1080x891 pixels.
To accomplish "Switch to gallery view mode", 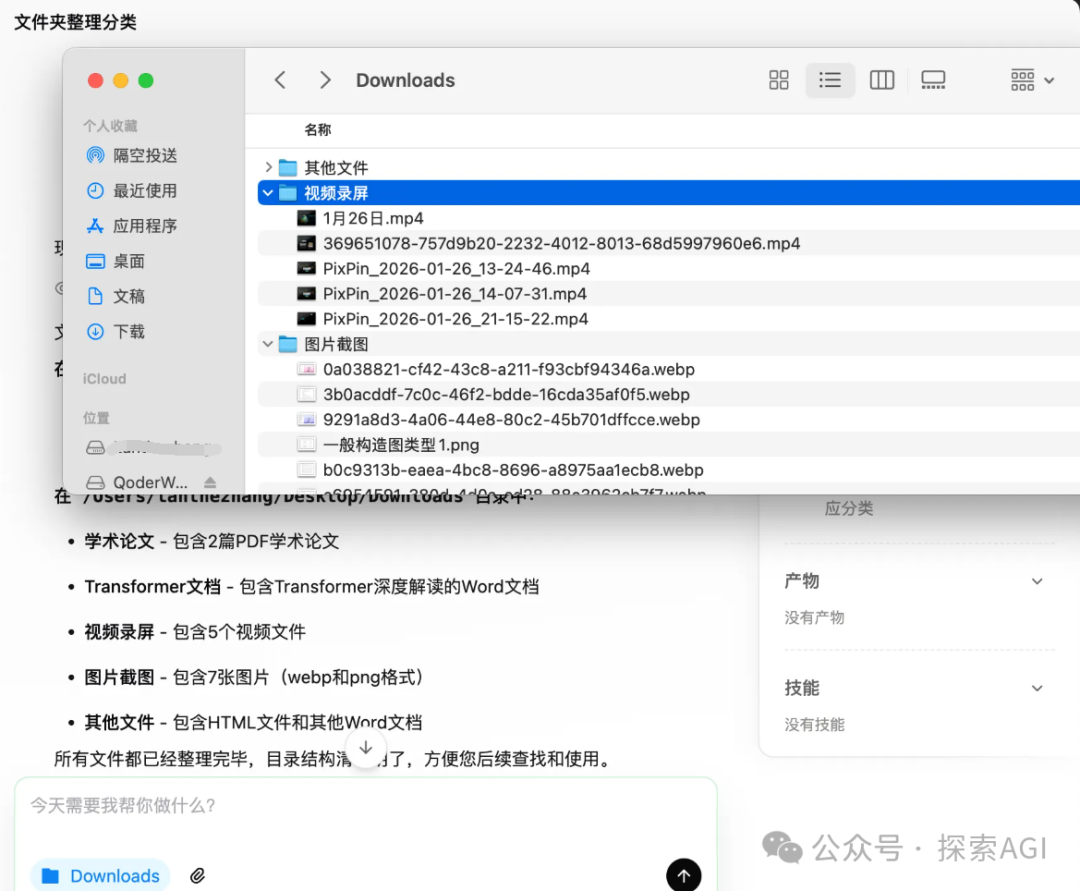I will 933,80.
